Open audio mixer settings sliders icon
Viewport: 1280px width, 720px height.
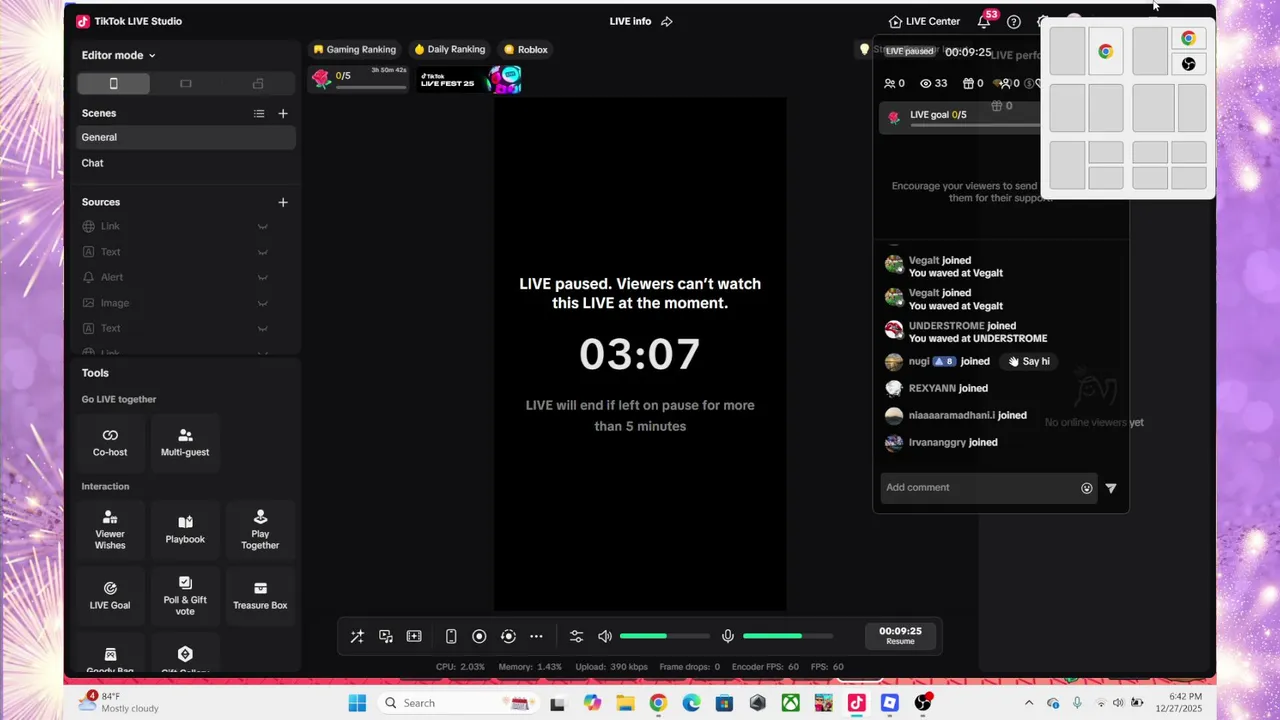(x=576, y=636)
